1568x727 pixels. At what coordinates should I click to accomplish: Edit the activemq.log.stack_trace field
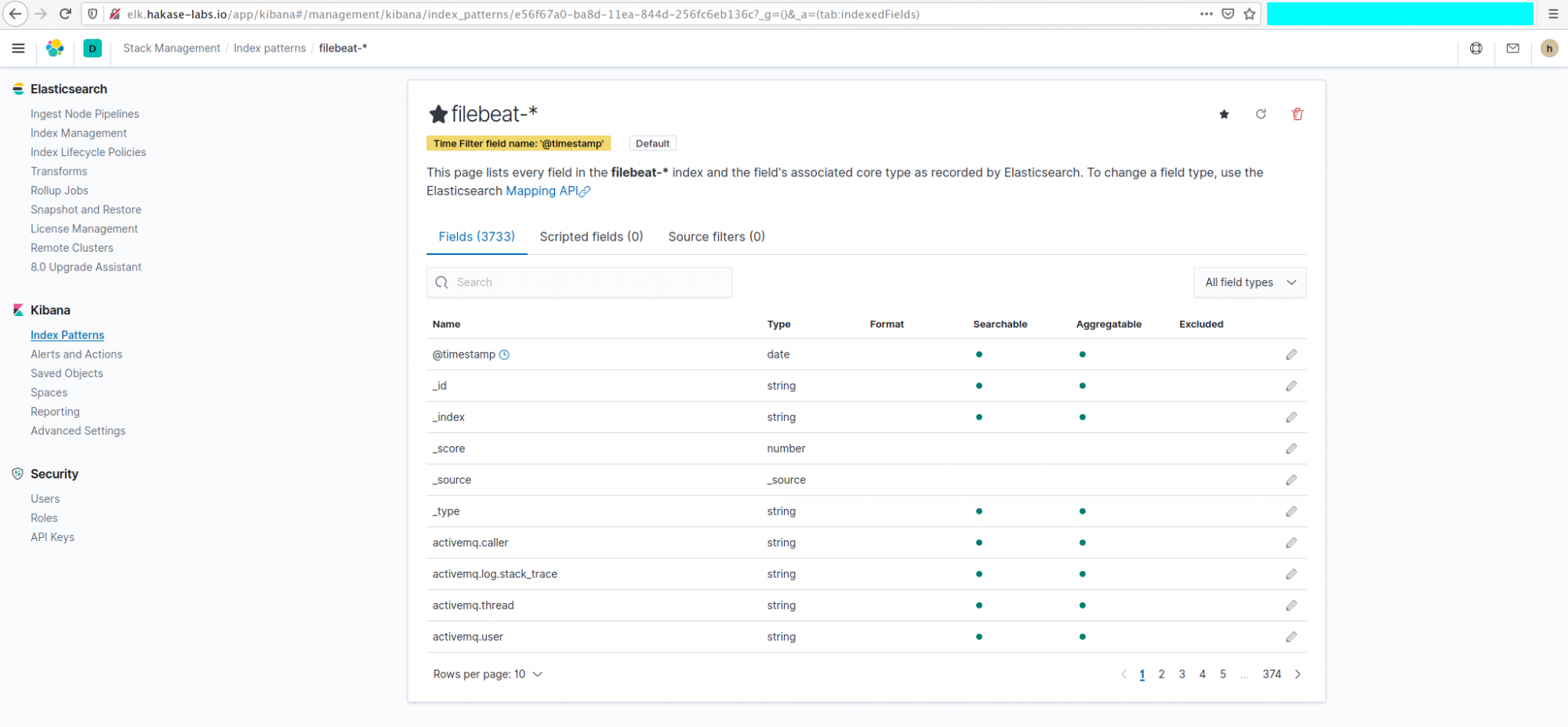coord(1291,574)
